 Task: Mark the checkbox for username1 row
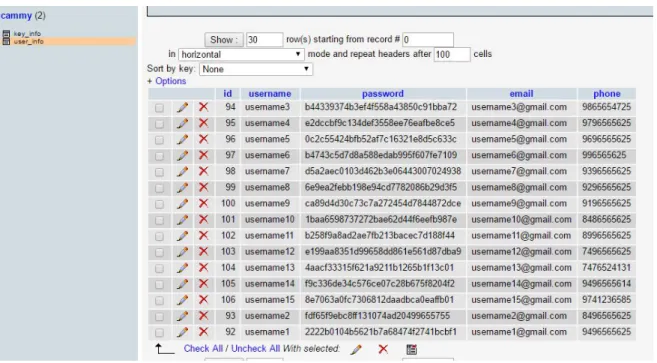tap(159, 332)
